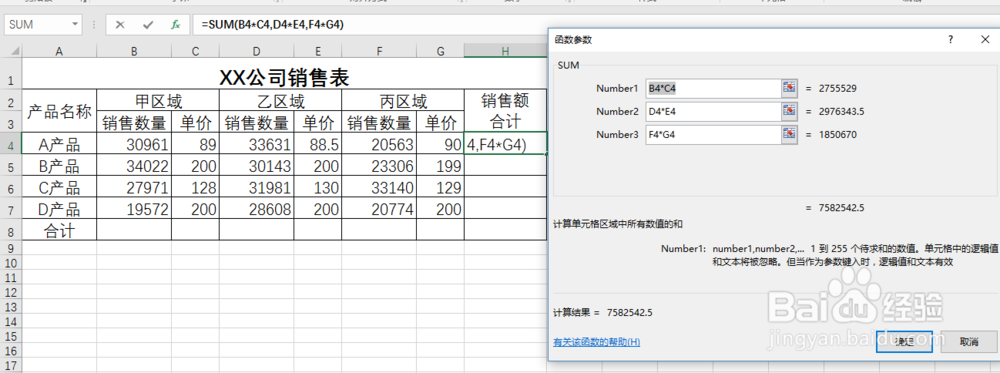Click the Number3 input field with F4*G4
The image size is (1000, 373).
(714, 135)
